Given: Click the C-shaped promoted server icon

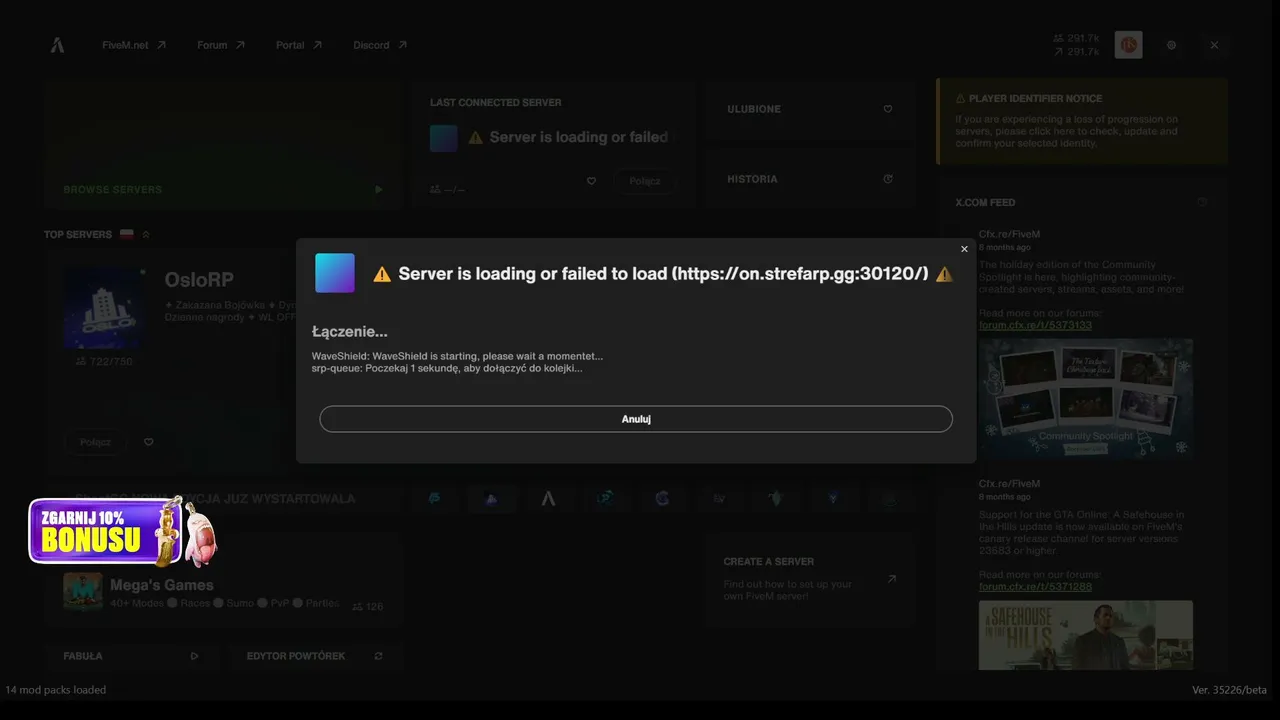Looking at the screenshot, I should (662, 498).
